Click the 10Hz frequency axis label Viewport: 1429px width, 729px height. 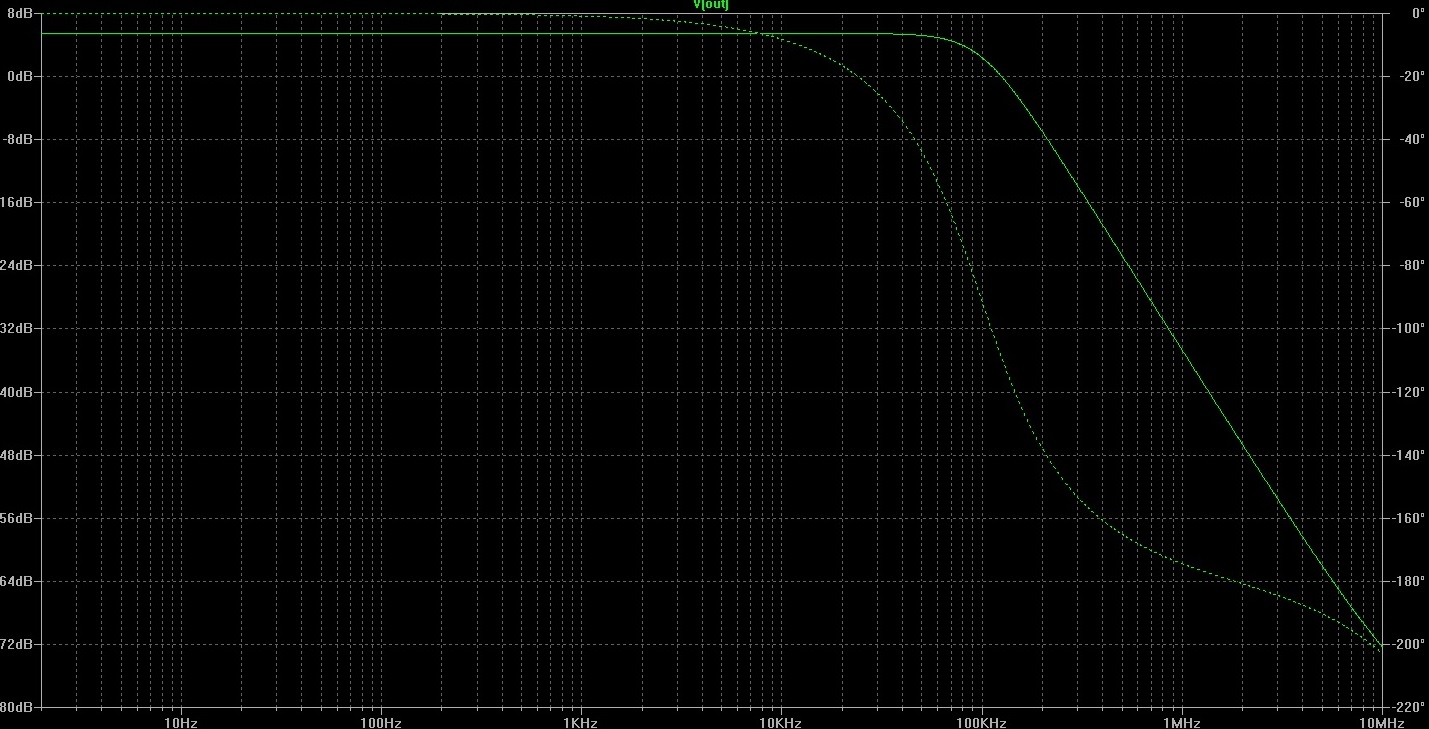tap(180, 722)
